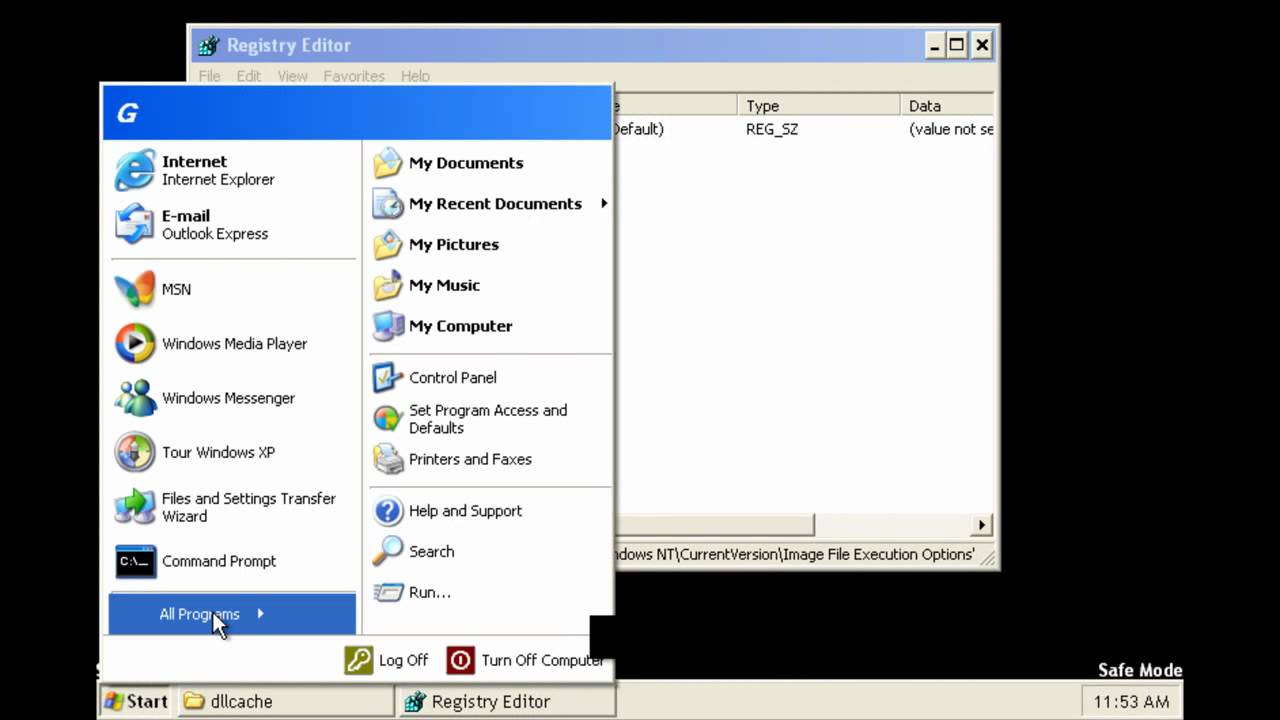1280x720 pixels.
Task: Open the Windows Messenger icon
Action: (135, 398)
